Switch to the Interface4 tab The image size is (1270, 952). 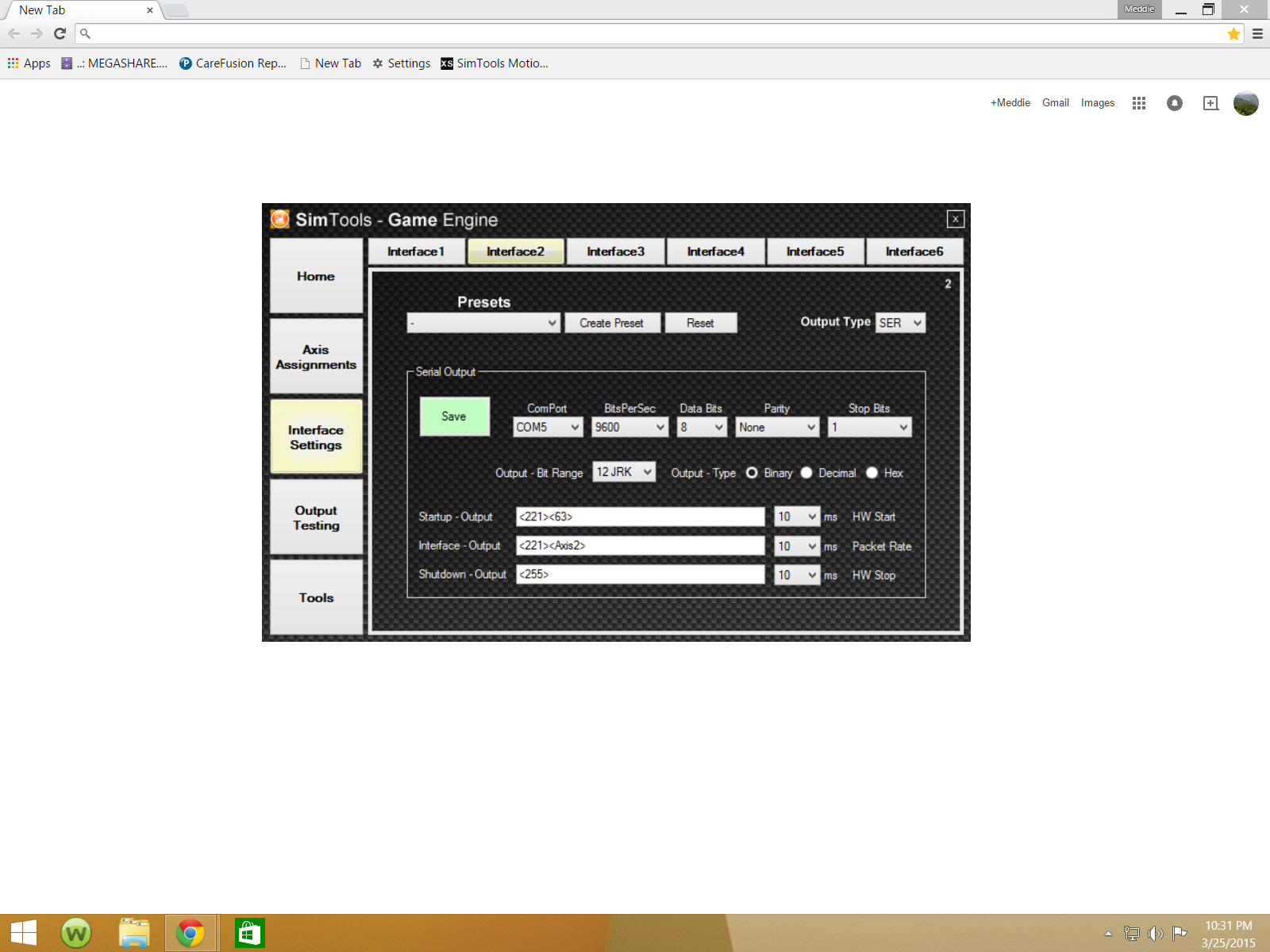pyautogui.click(x=716, y=251)
